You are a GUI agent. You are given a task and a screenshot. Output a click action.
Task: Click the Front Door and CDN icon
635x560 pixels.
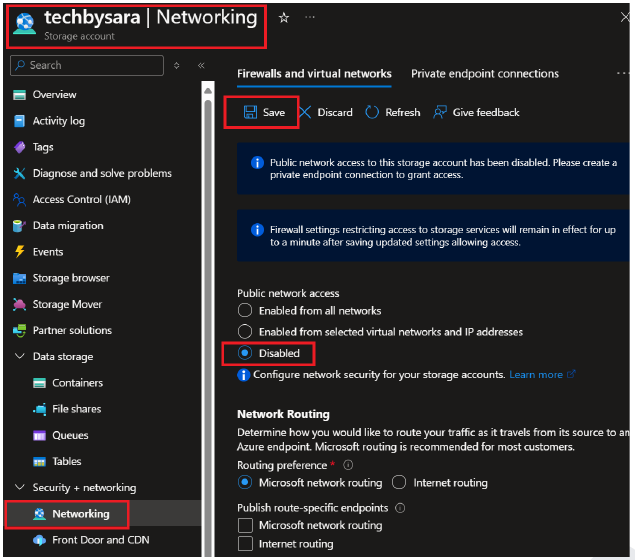(39, 540)
